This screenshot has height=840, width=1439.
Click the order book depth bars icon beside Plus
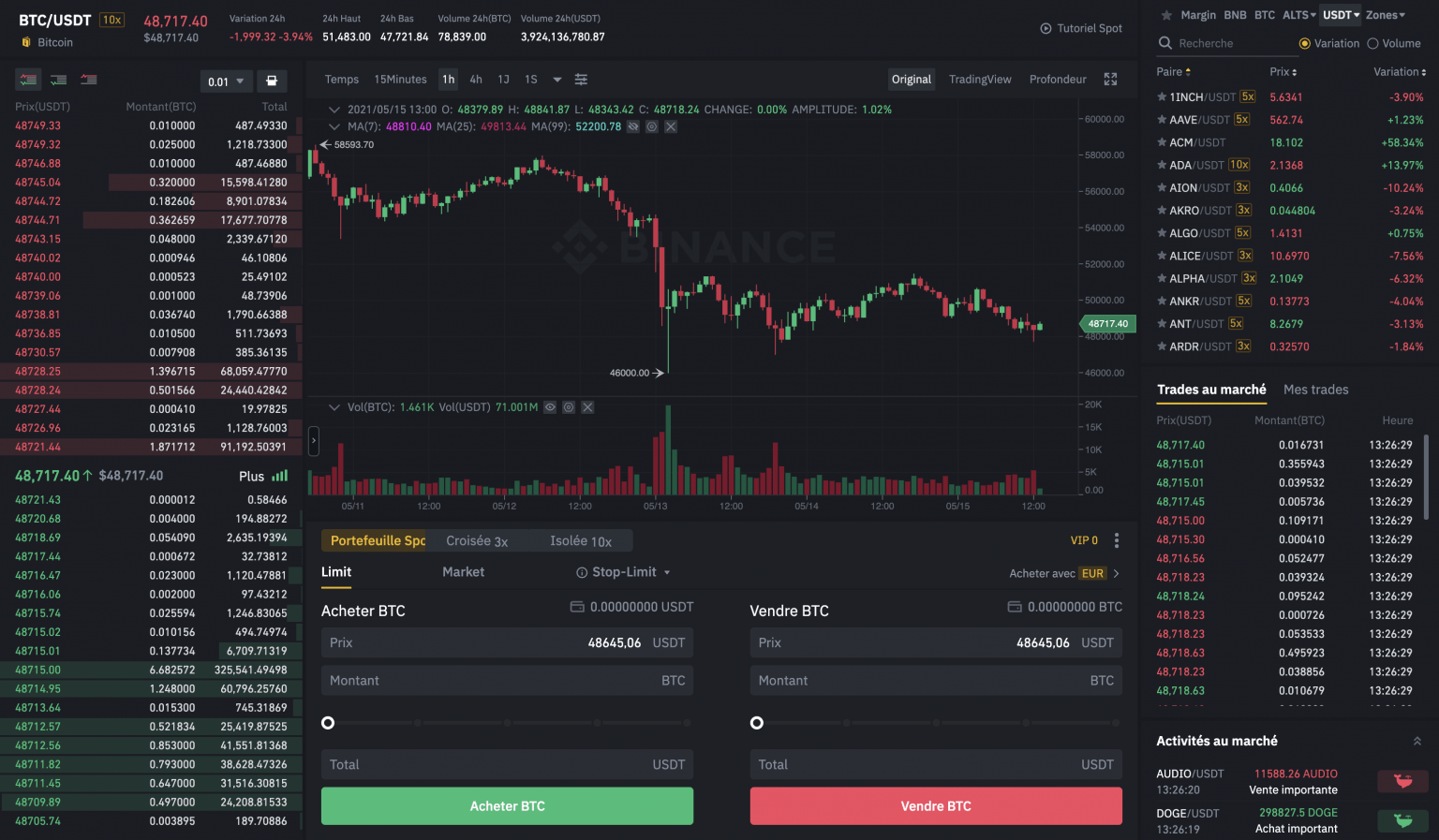[x=279, y=476]
